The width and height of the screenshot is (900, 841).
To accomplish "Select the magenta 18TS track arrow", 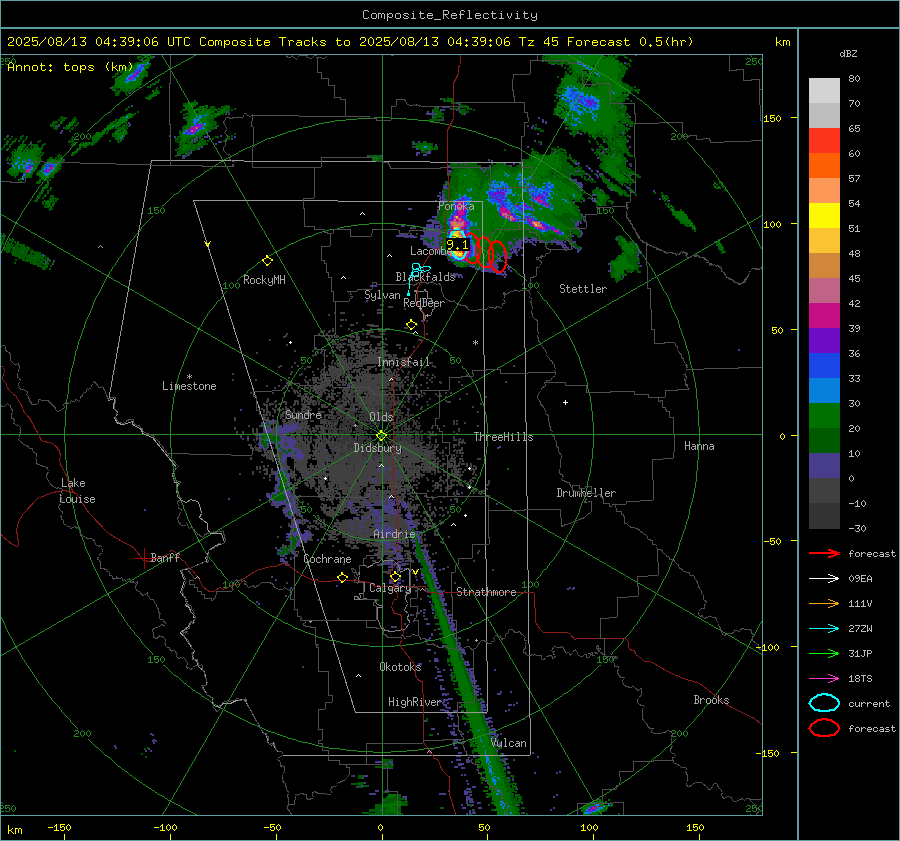I will click(x=824, y=679).
